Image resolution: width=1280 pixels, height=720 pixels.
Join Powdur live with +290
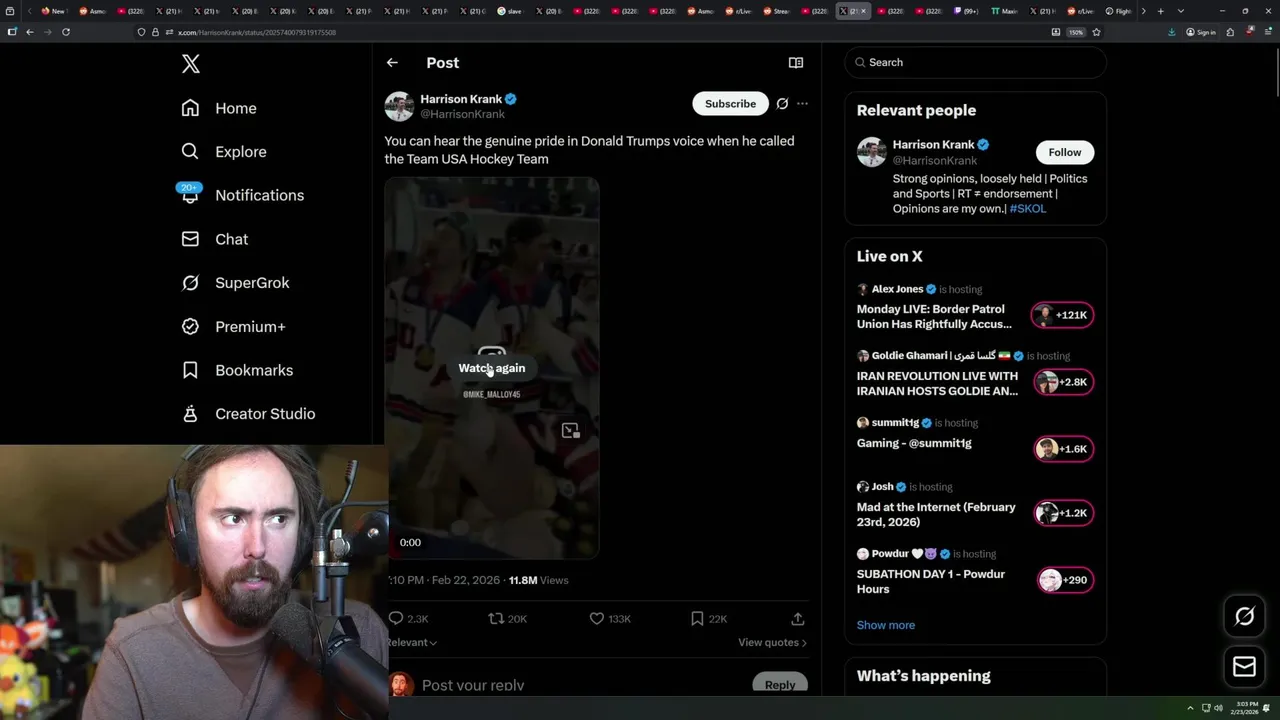coord(1063,580)
